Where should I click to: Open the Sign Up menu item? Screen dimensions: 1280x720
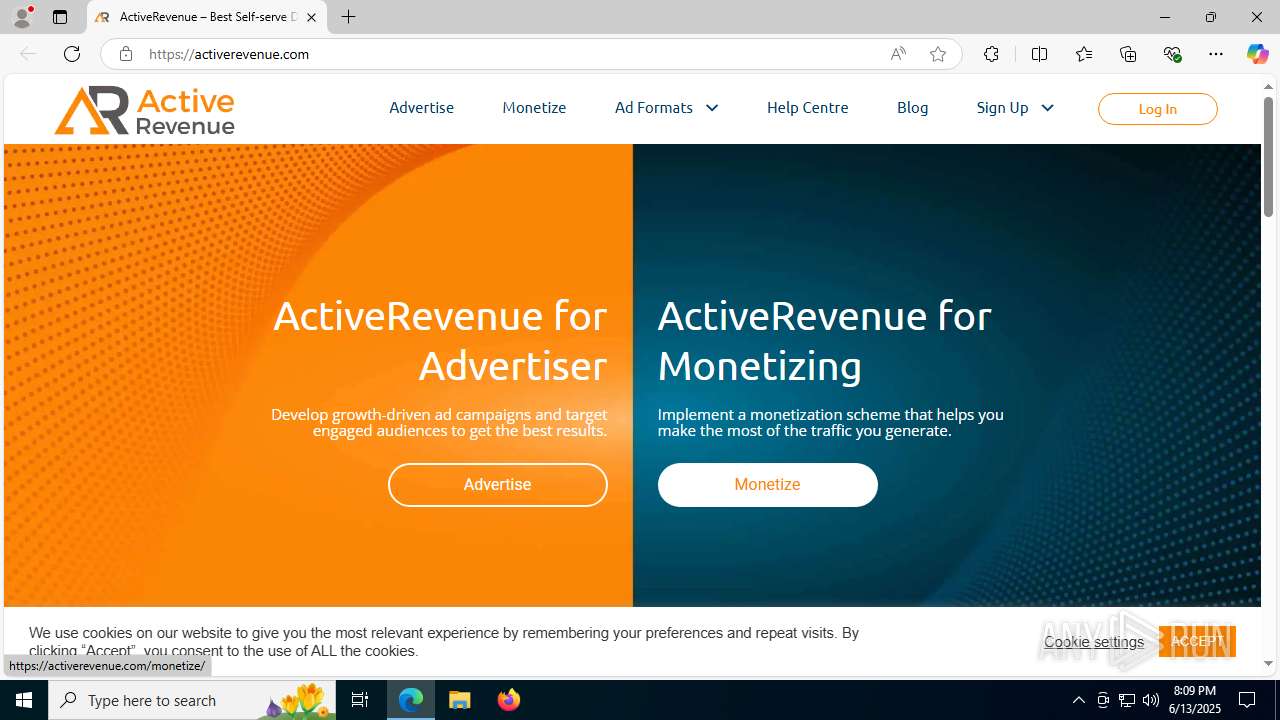click(1002, 107)
